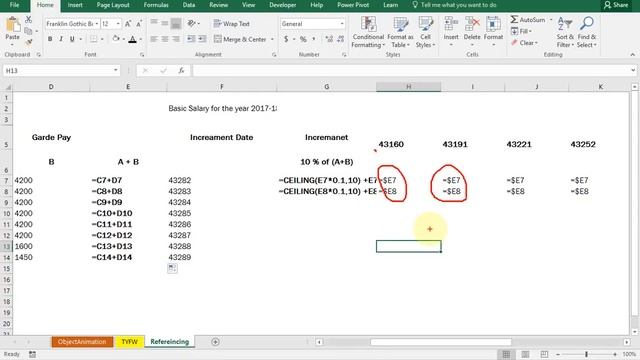Toggle Center alignment
Viewport: 640px width, 360px height.
(165, 39)
